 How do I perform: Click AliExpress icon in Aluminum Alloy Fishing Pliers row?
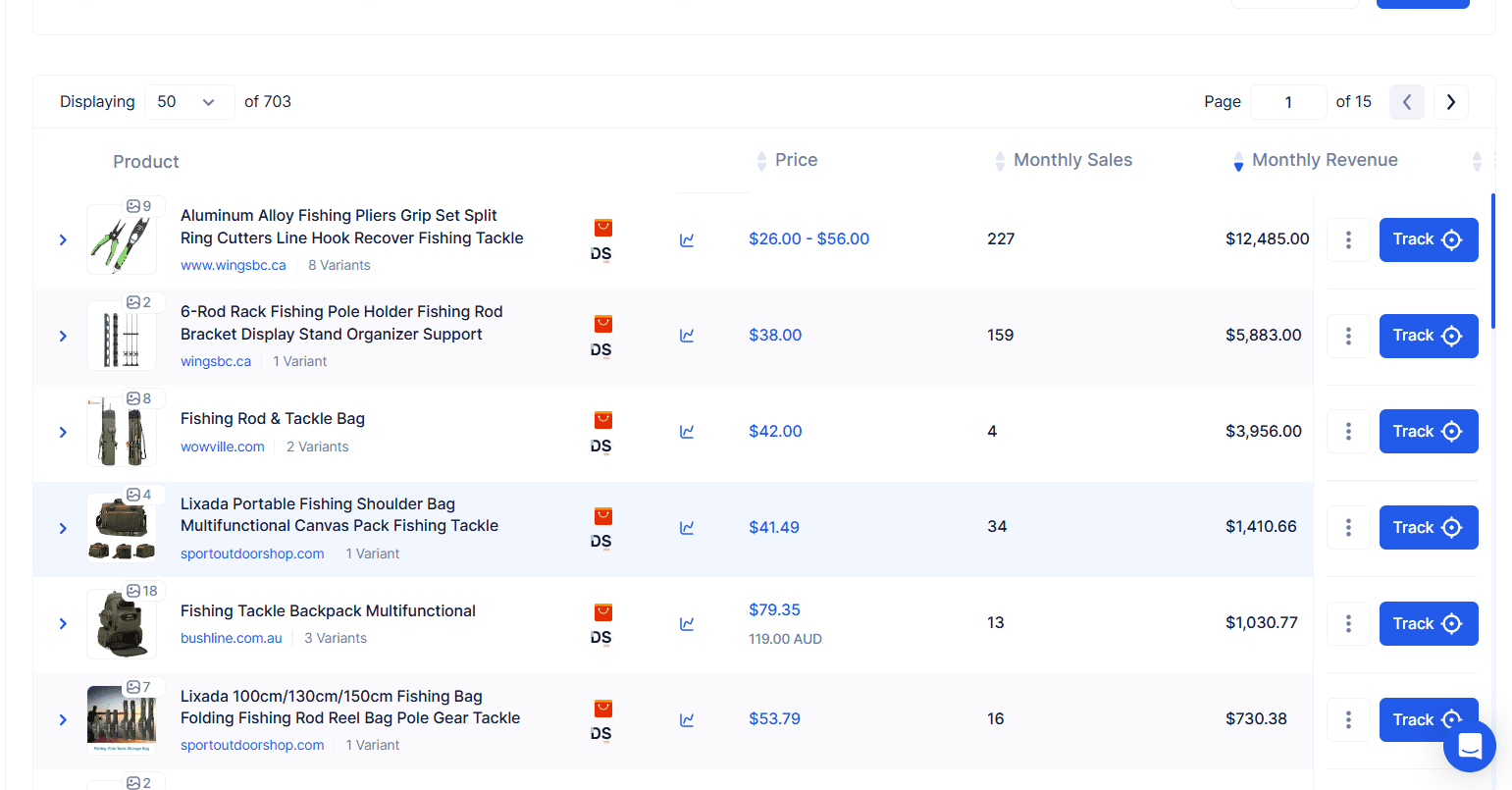tap(602, 228)
